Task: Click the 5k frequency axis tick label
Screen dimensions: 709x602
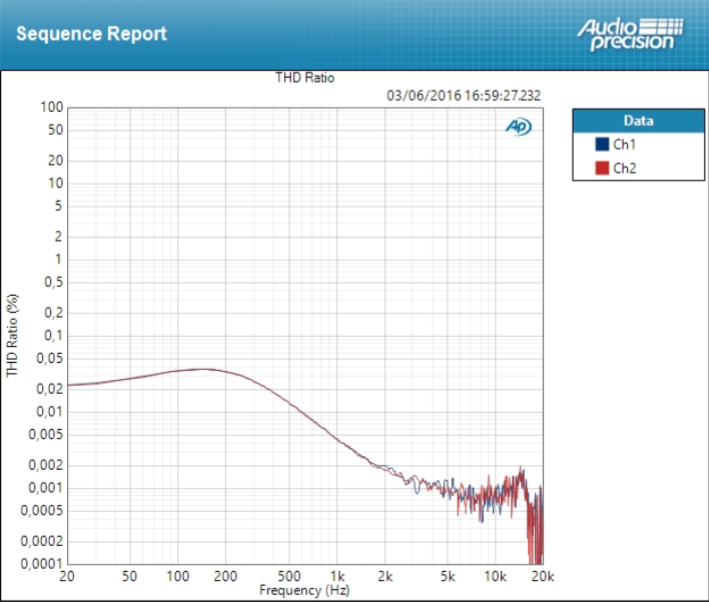Action: click(x=448, y=576)
